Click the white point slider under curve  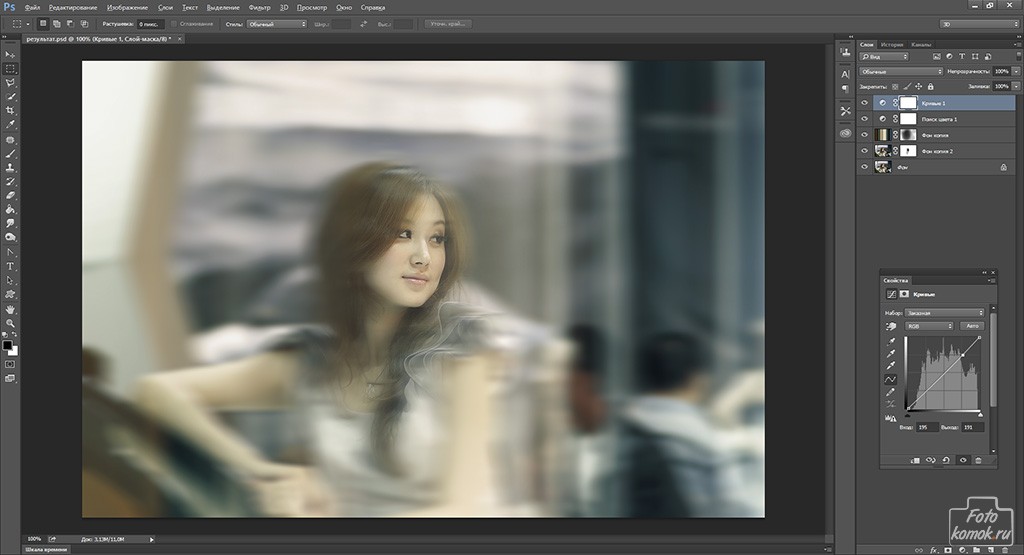coord(980,414)
